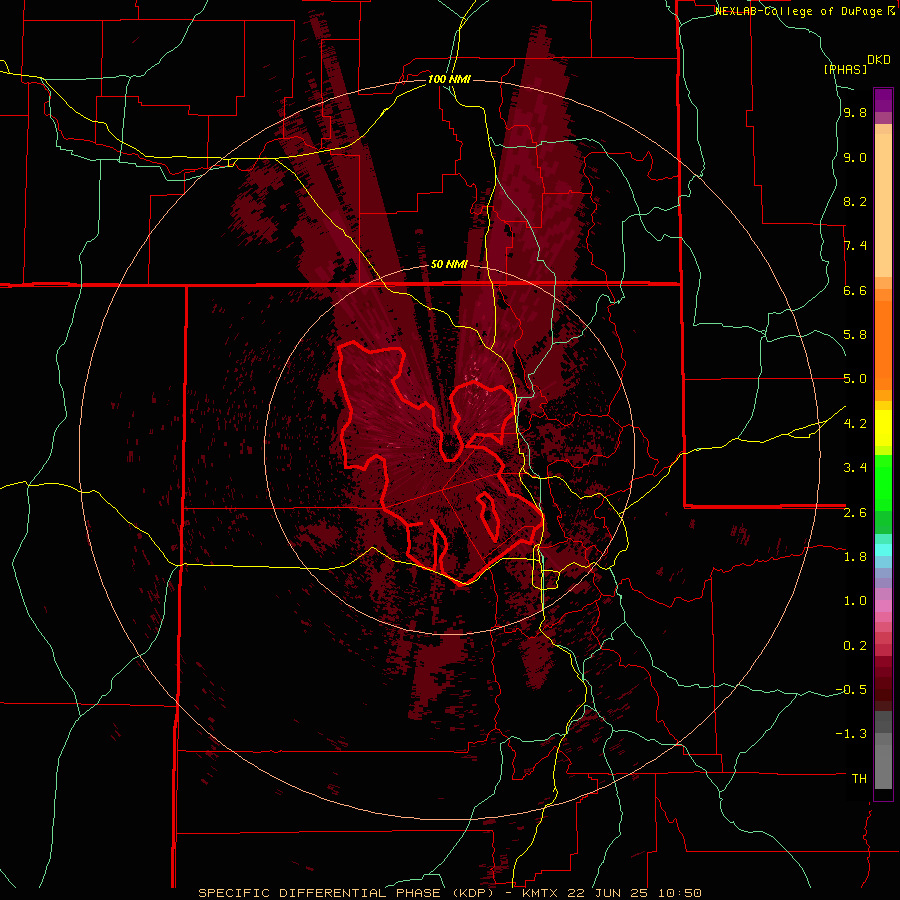
Task: Click the pink segment of the color scale
Action: point(883,606)
